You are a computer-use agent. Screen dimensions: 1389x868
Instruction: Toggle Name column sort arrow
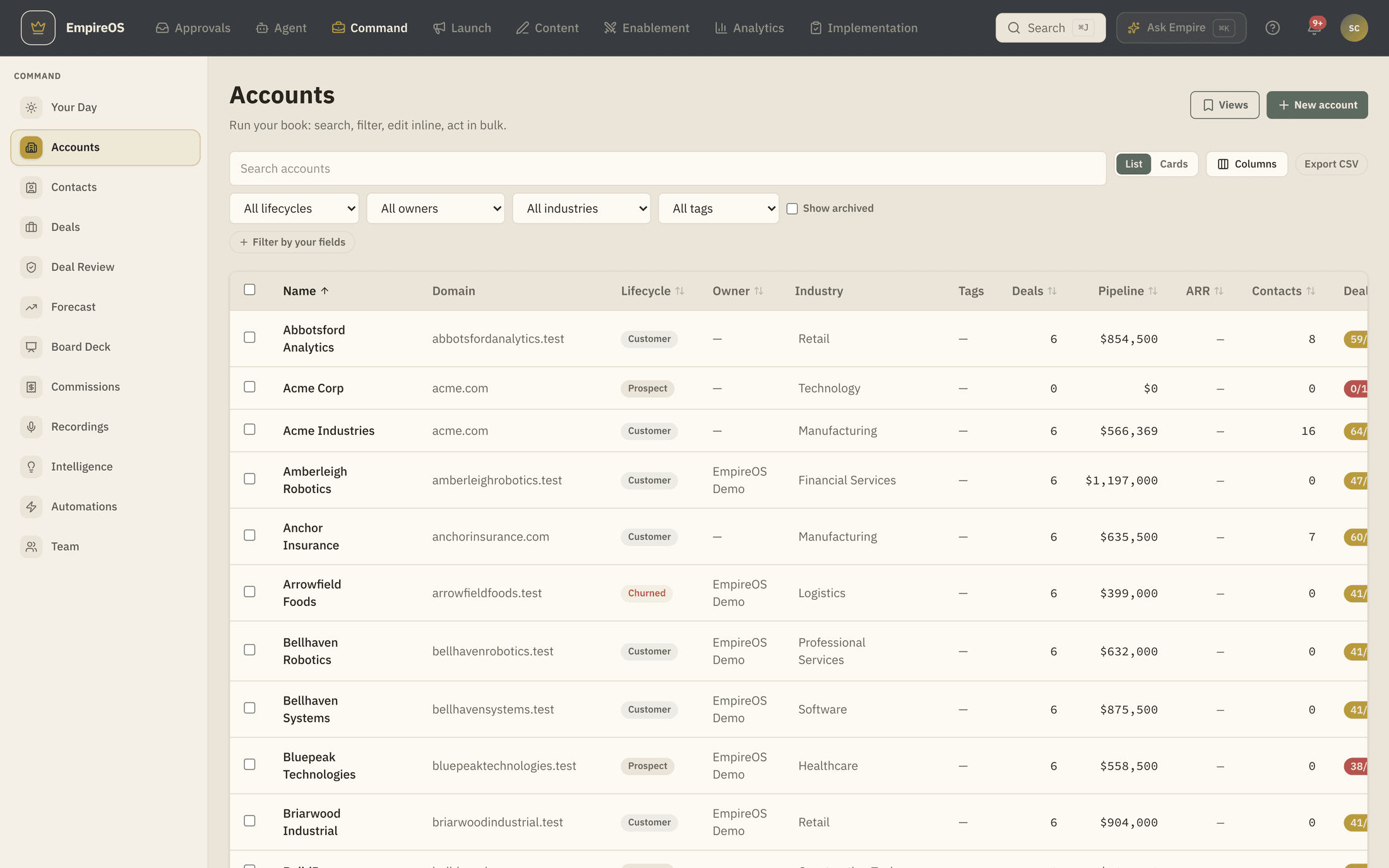(x=325, y=291)
